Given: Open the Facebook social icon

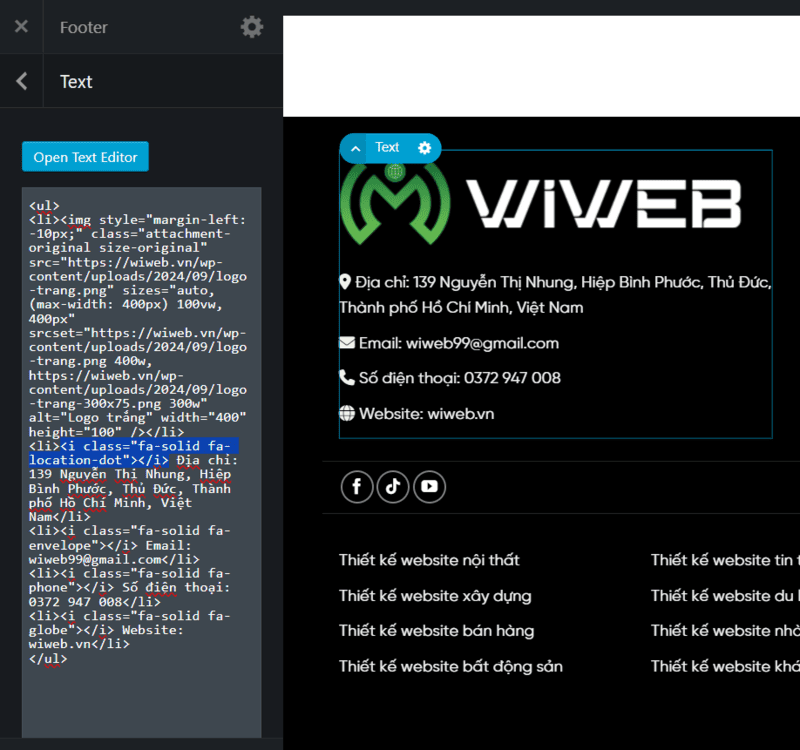Looking at the screenshot, I should 357,487.
